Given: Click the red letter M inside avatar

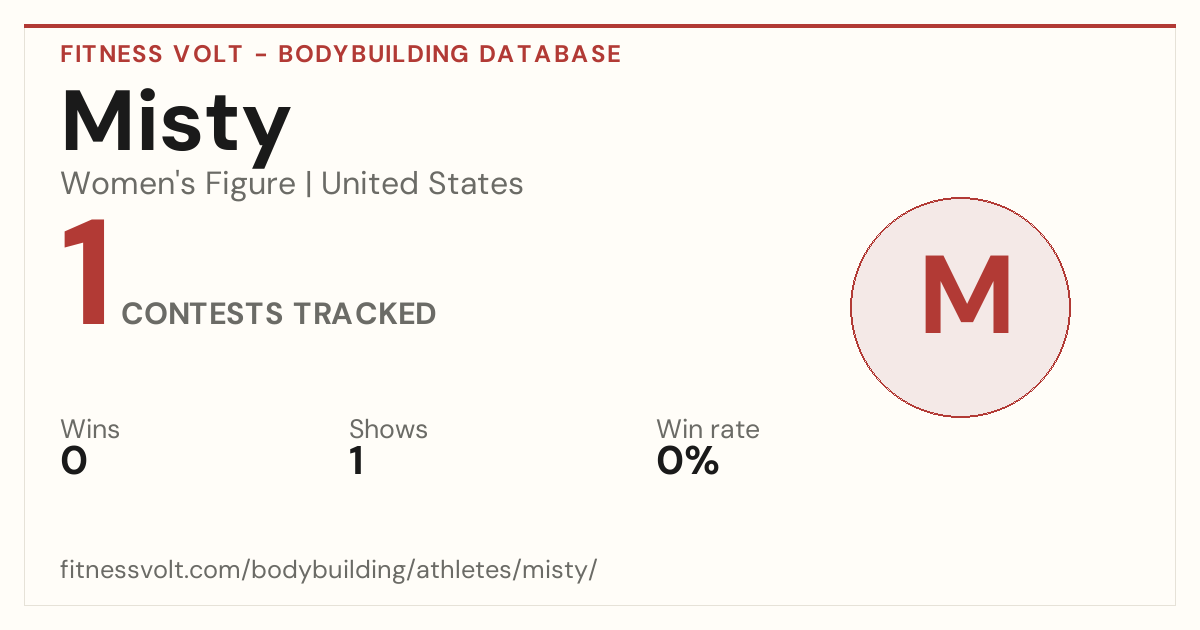Looking at the screenshot, I should [x=967, y=296].
